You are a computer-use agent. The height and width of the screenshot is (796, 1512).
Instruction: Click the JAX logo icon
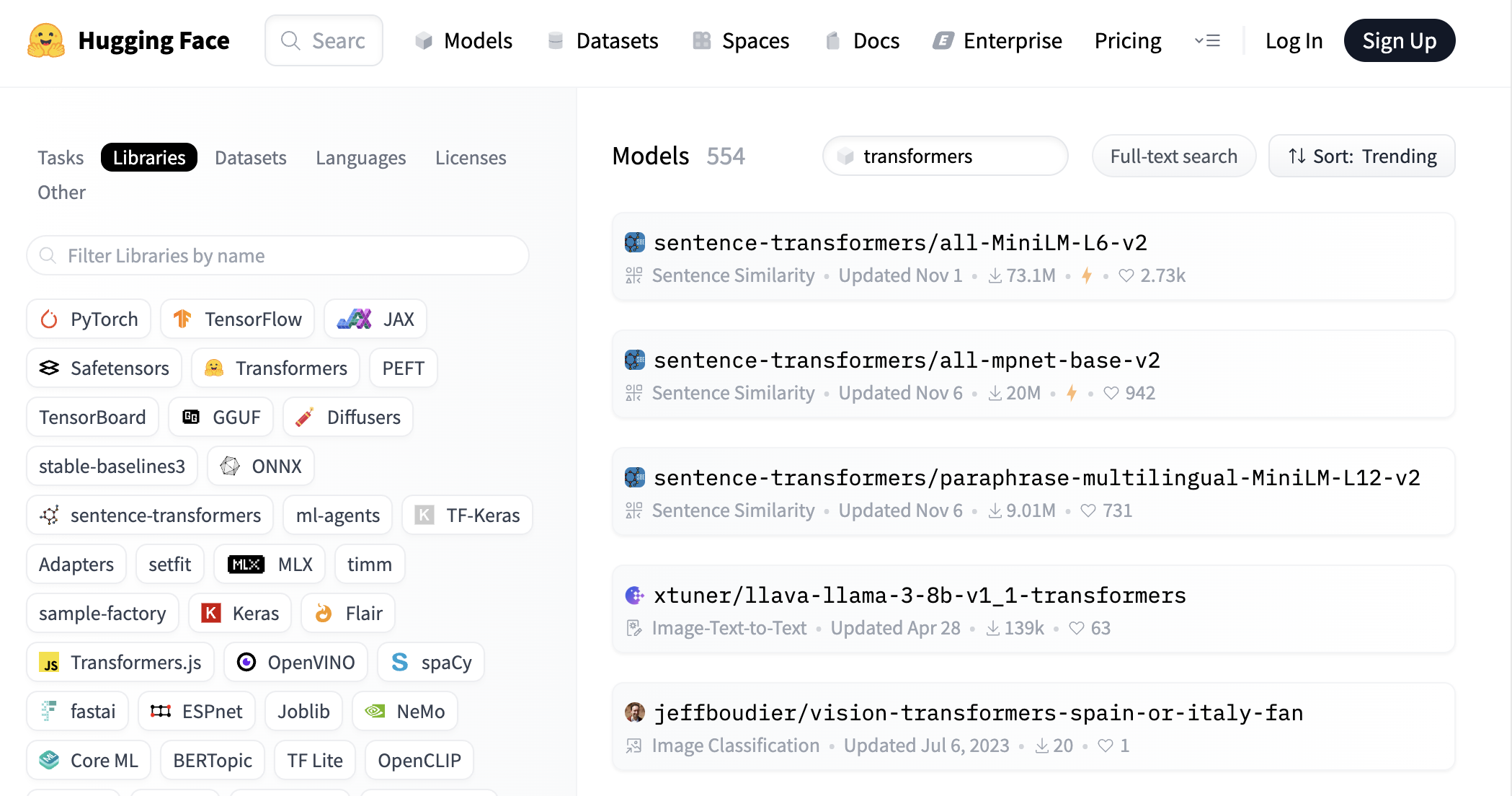(355, 319)
